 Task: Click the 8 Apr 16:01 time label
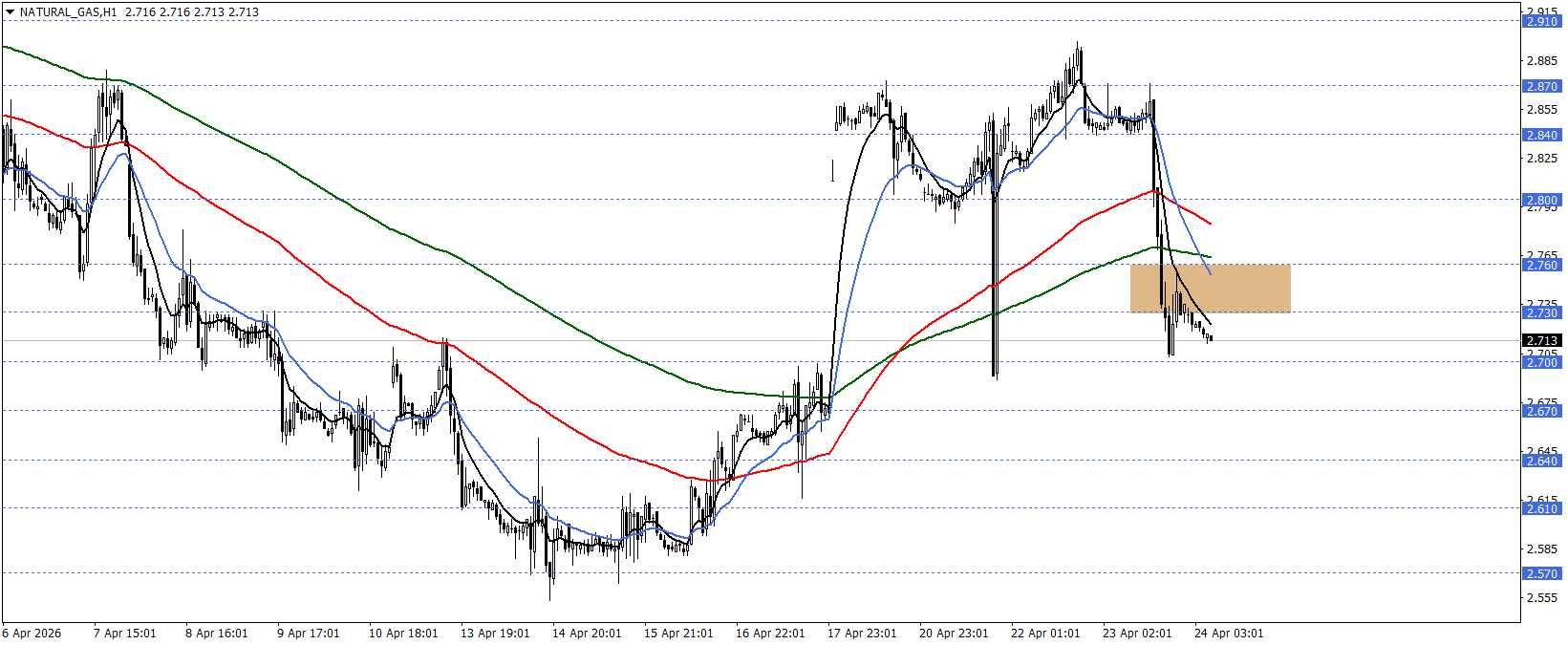[216, 634]
